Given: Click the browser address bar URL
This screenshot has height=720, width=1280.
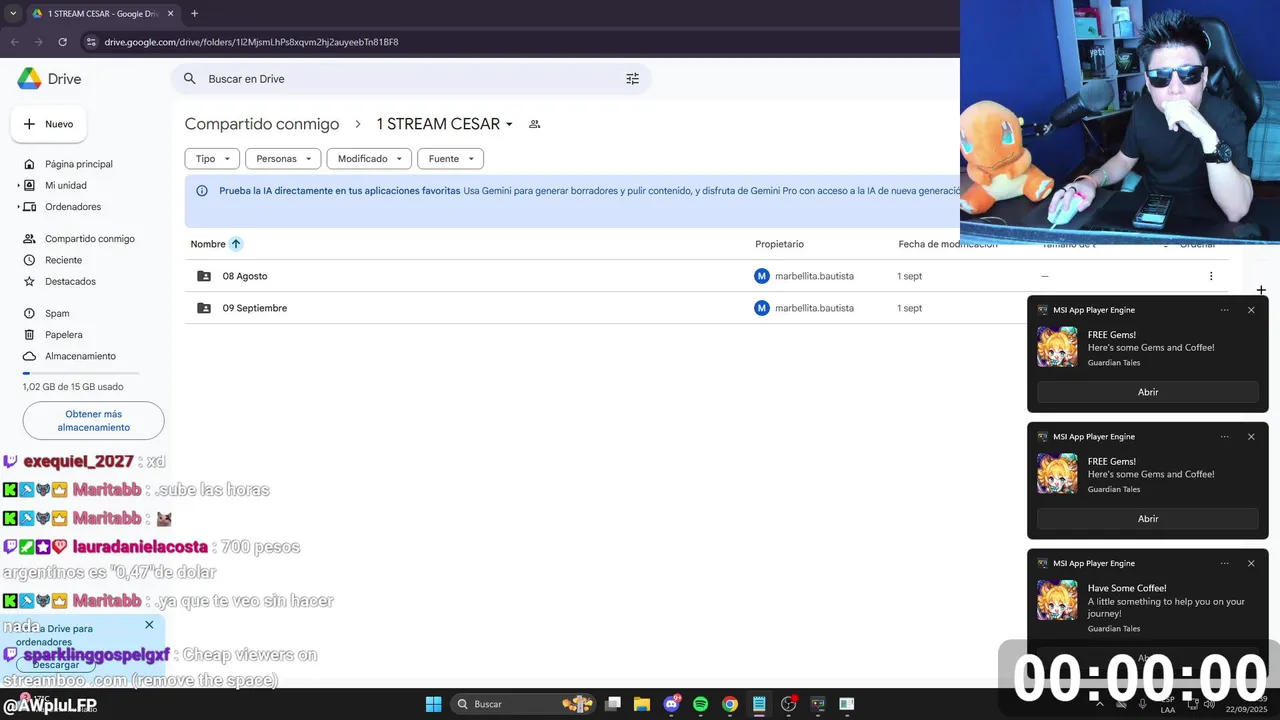Looking at the screenshot, I should point(251,42).
